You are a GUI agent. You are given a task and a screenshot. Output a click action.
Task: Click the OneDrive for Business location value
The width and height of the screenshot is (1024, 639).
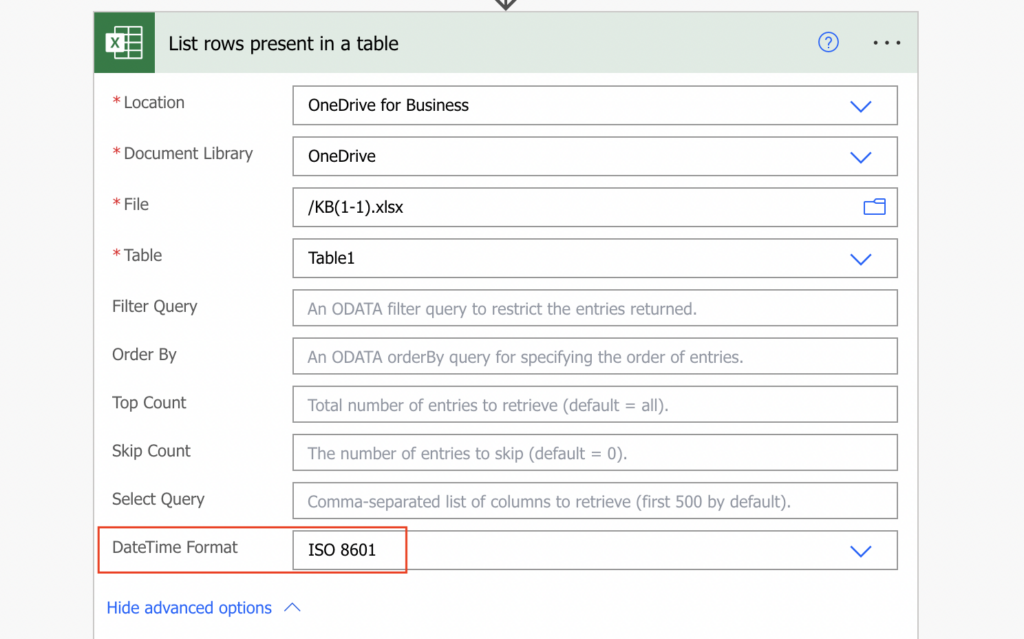point(389,105)
